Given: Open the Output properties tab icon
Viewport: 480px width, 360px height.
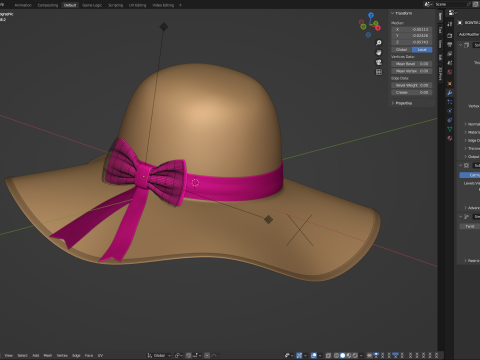Looking at the screenshot, I should (x=450, y=45).
